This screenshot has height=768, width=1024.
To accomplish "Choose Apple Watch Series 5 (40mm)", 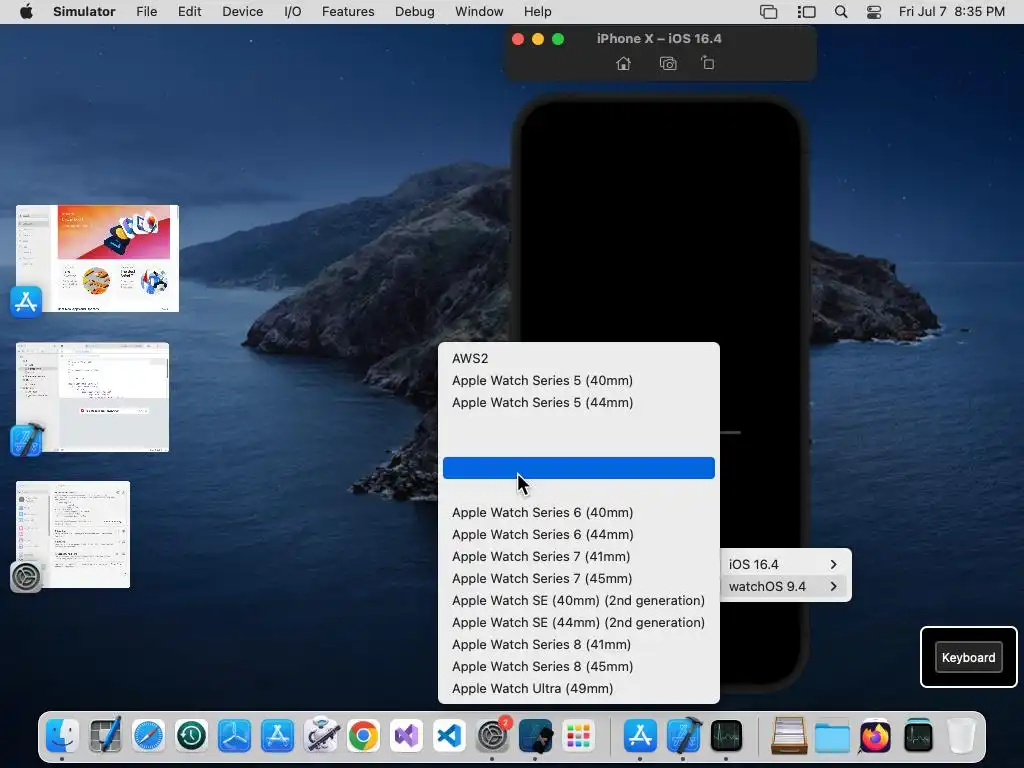I will (579, 381).
